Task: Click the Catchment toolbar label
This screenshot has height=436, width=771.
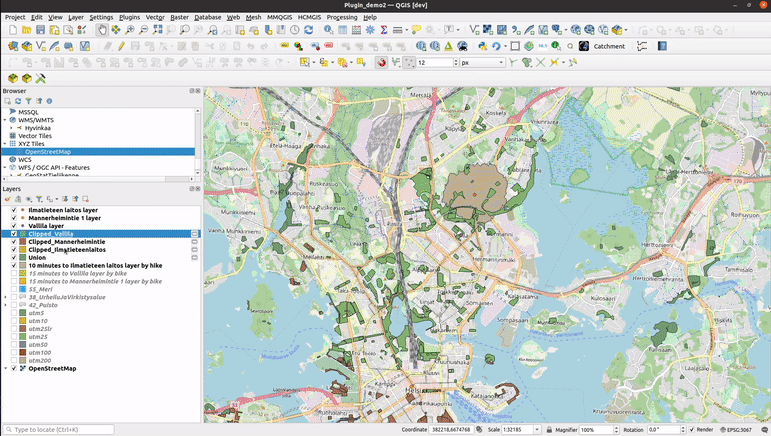Action: pos(609,46)
